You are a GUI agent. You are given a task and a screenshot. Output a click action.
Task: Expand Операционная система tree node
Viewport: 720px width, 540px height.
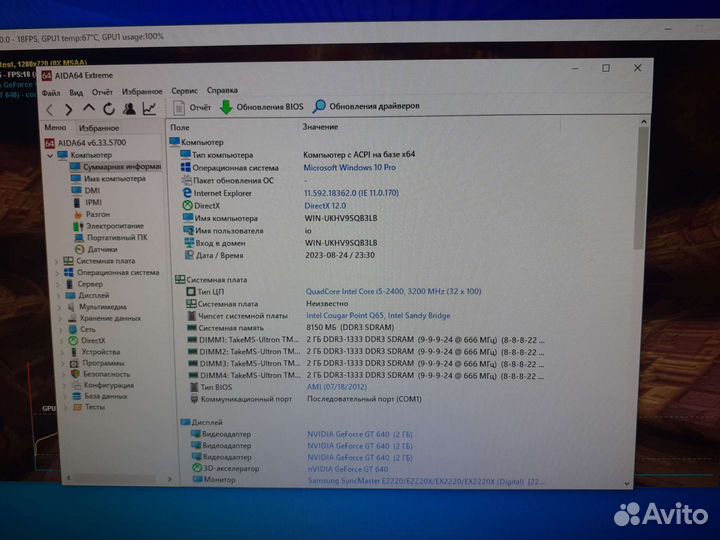click(x=57, y=273)
